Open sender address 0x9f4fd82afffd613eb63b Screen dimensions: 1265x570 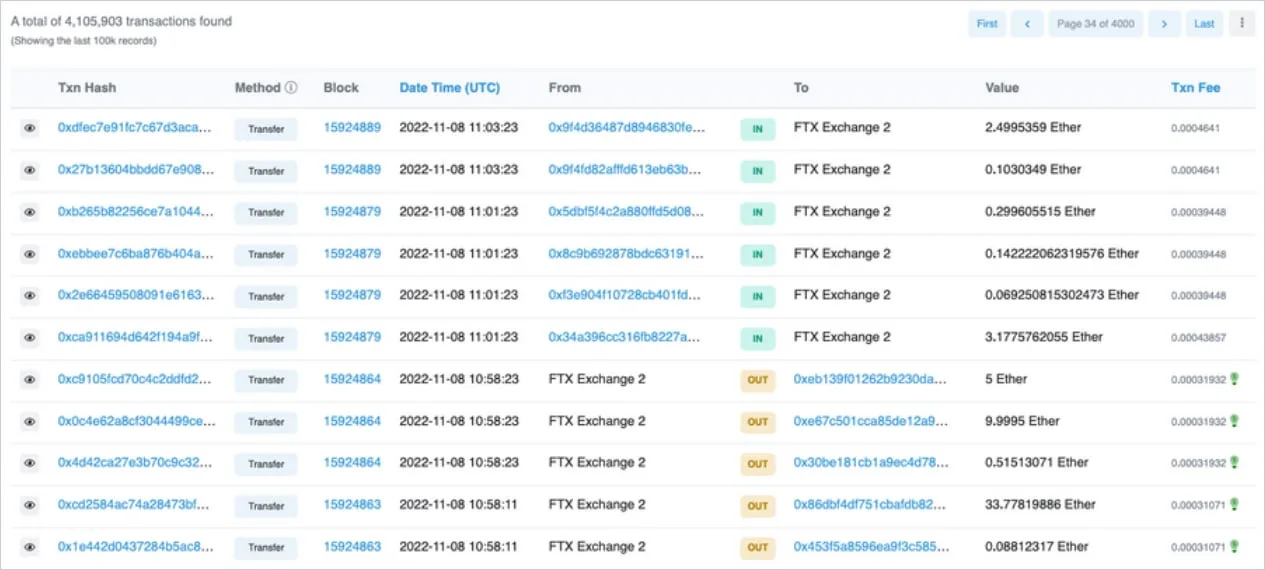[627, 170]
